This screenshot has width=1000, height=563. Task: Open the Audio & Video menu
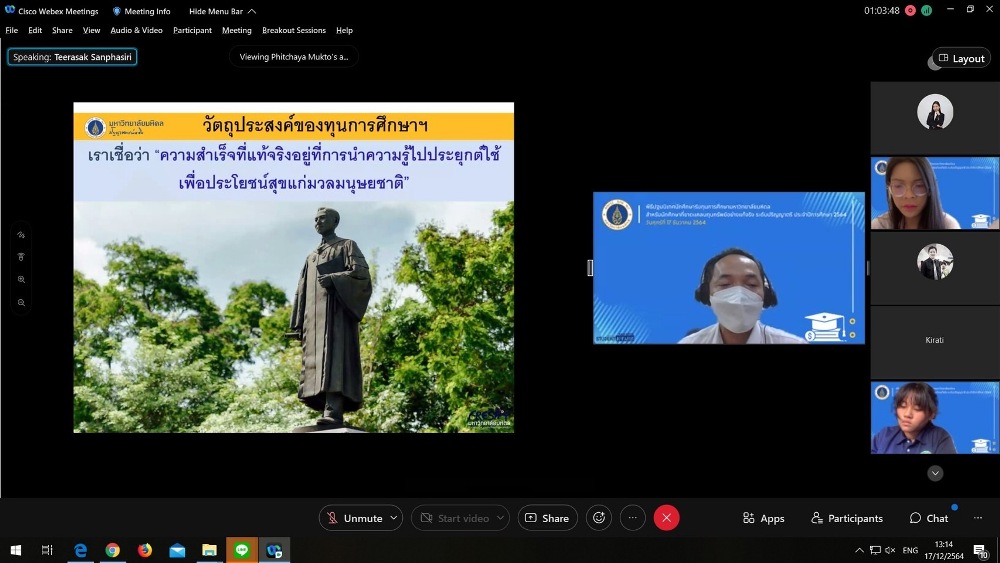[136, 30]
